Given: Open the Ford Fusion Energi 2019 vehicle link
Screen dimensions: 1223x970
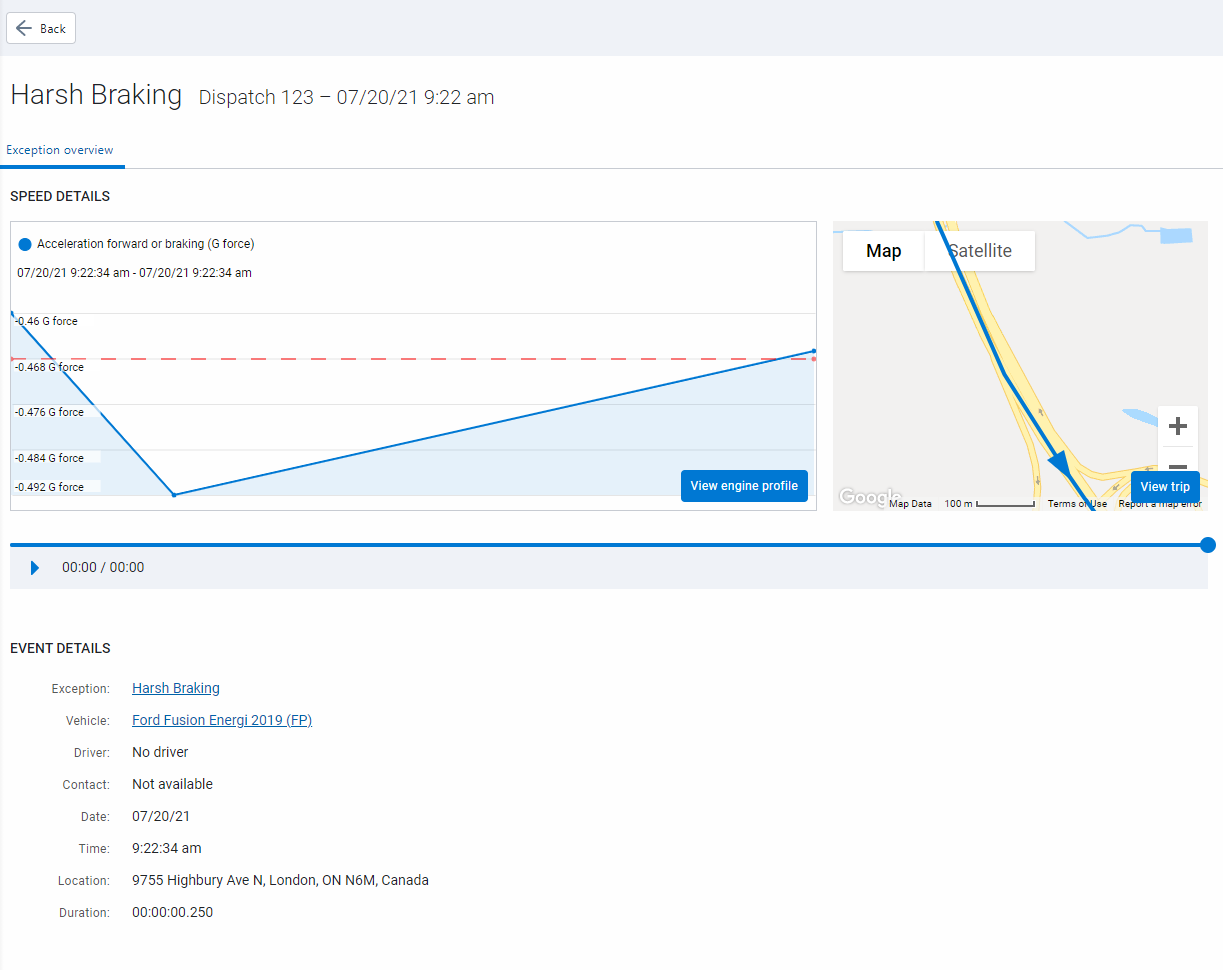Looking at the screenshot, I should 222,720.
